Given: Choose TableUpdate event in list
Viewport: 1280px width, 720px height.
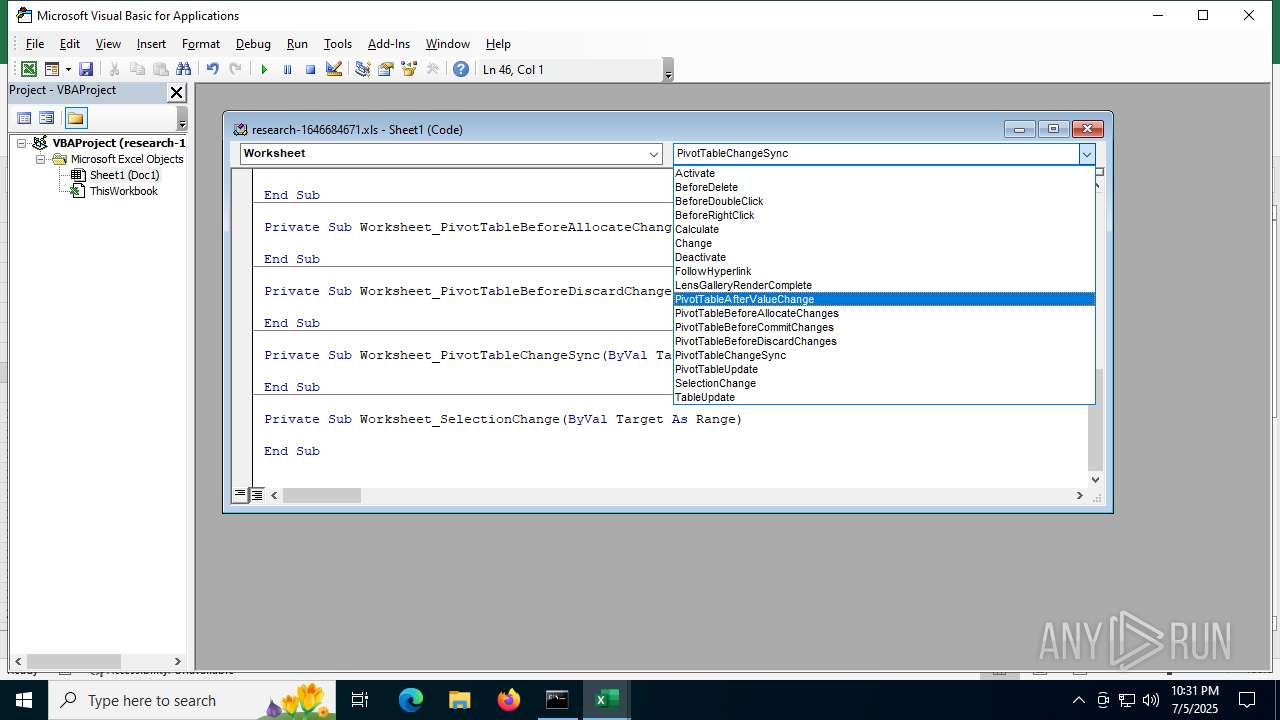Looking at the screenshot, I should pyautogui.click(x=884, y=397).
